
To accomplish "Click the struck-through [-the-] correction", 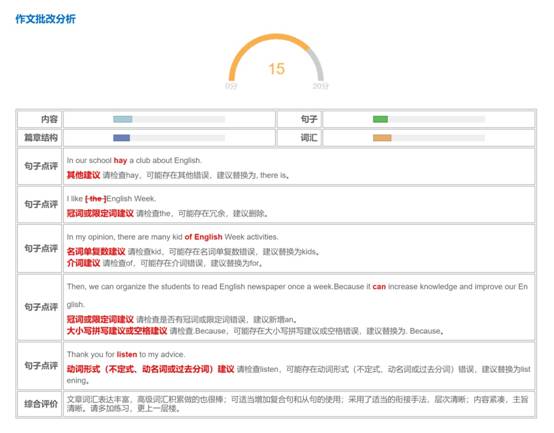I will (x=96, y=199).
